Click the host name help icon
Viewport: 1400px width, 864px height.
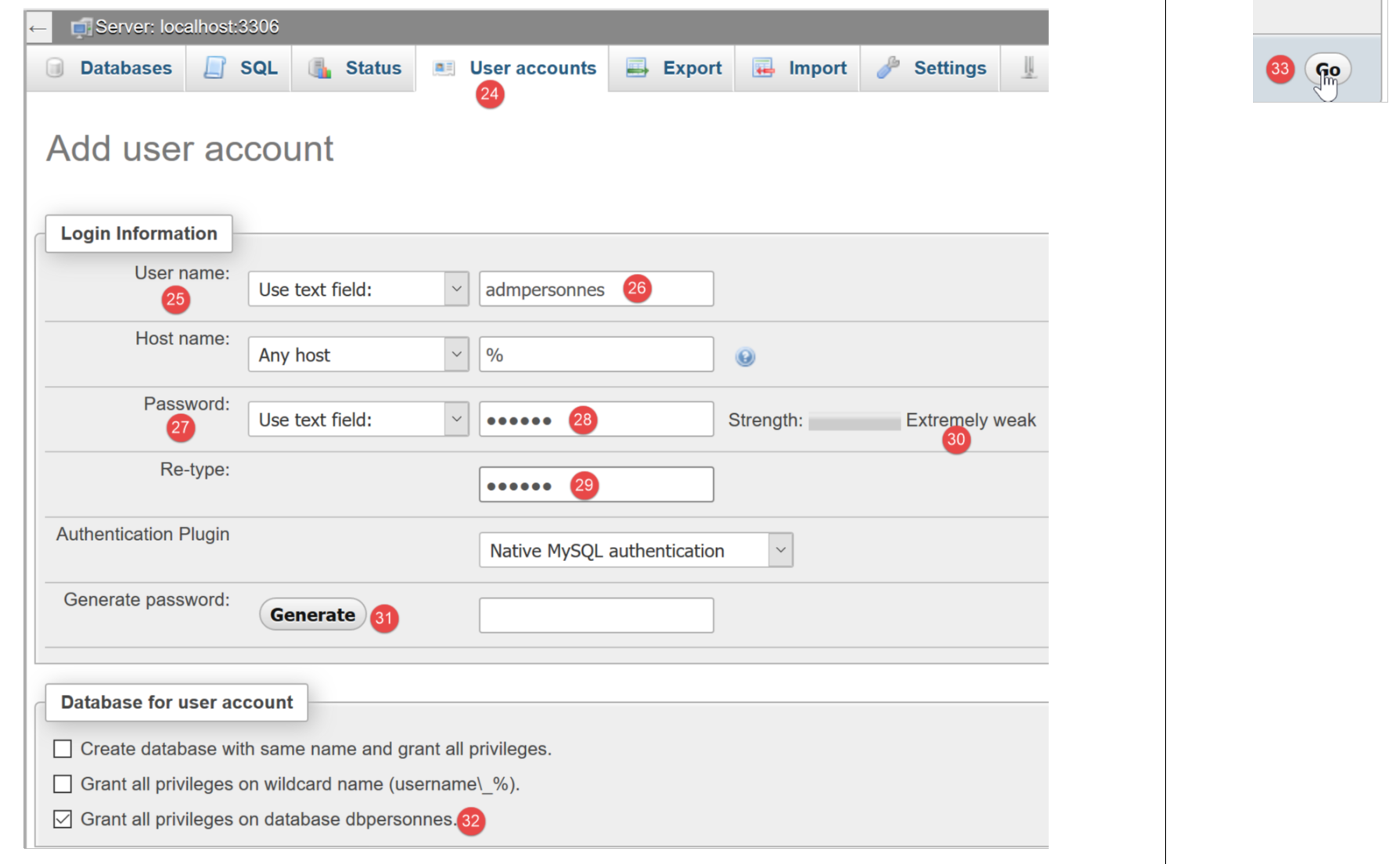745,357
